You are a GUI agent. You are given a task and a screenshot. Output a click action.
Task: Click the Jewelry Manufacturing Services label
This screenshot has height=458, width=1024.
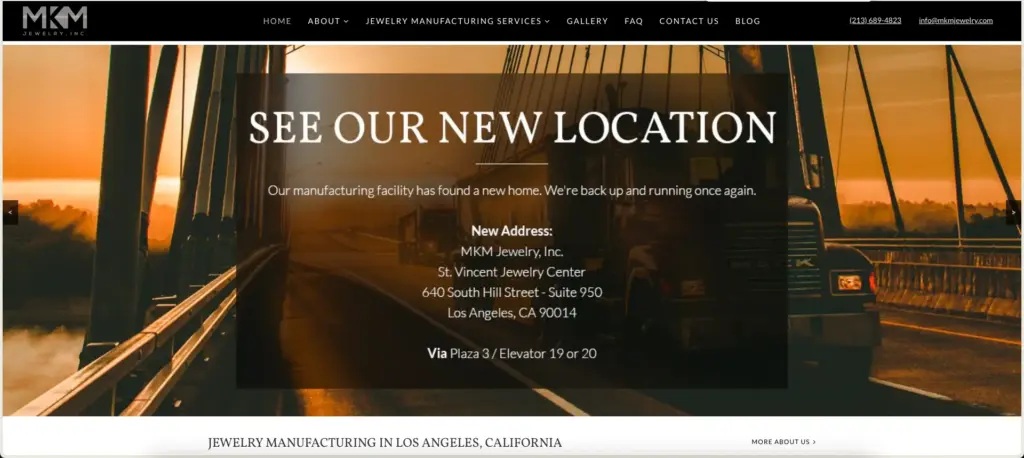click(453, 21)
